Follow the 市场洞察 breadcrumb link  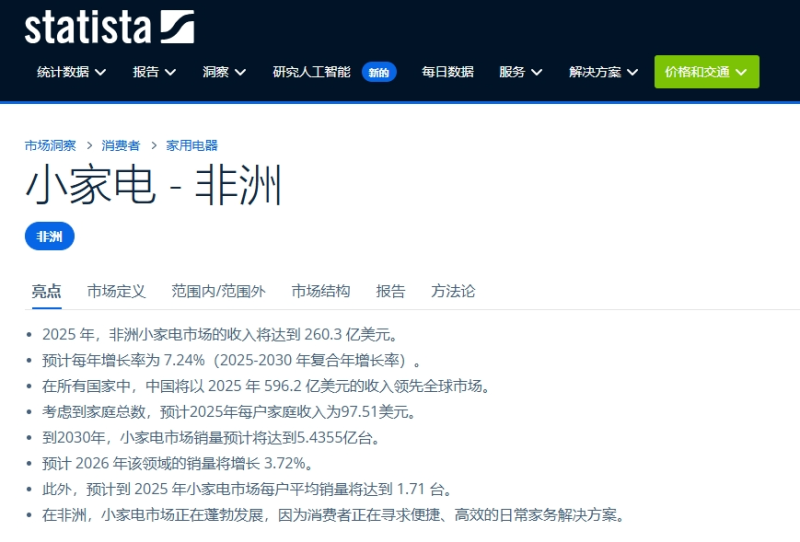(x=50, y=145)
